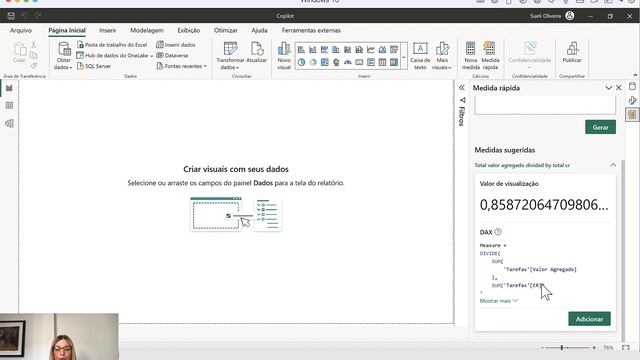Click the SQL Server data source
The height and width of the screenshot is (360, 640).
(94, 66)
